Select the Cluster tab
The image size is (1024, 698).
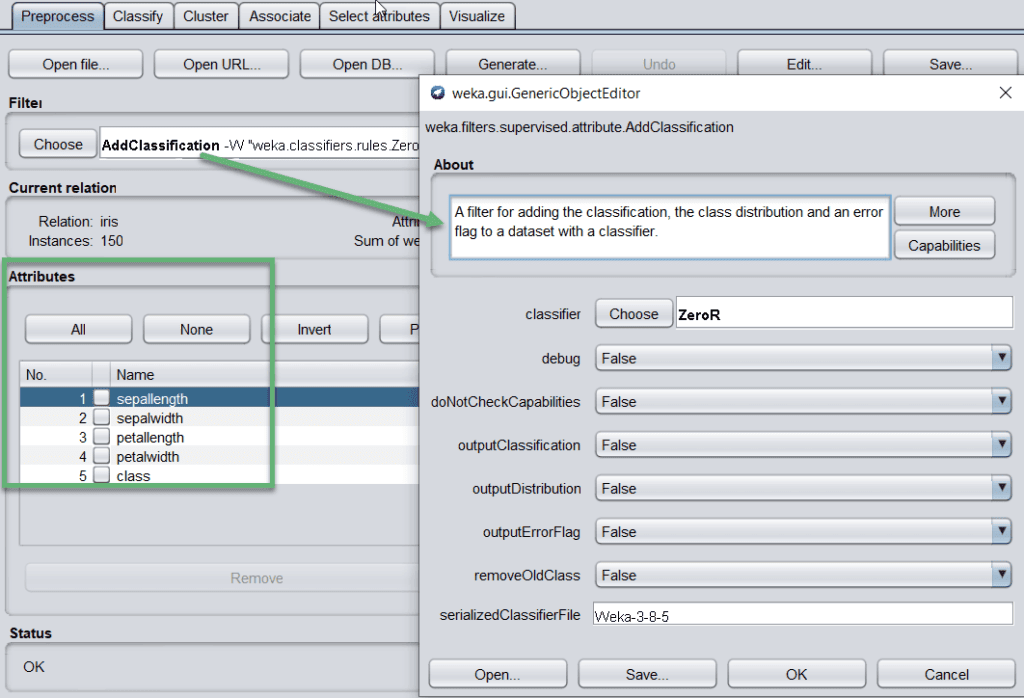pyautogui.click(x=205, y=16)
